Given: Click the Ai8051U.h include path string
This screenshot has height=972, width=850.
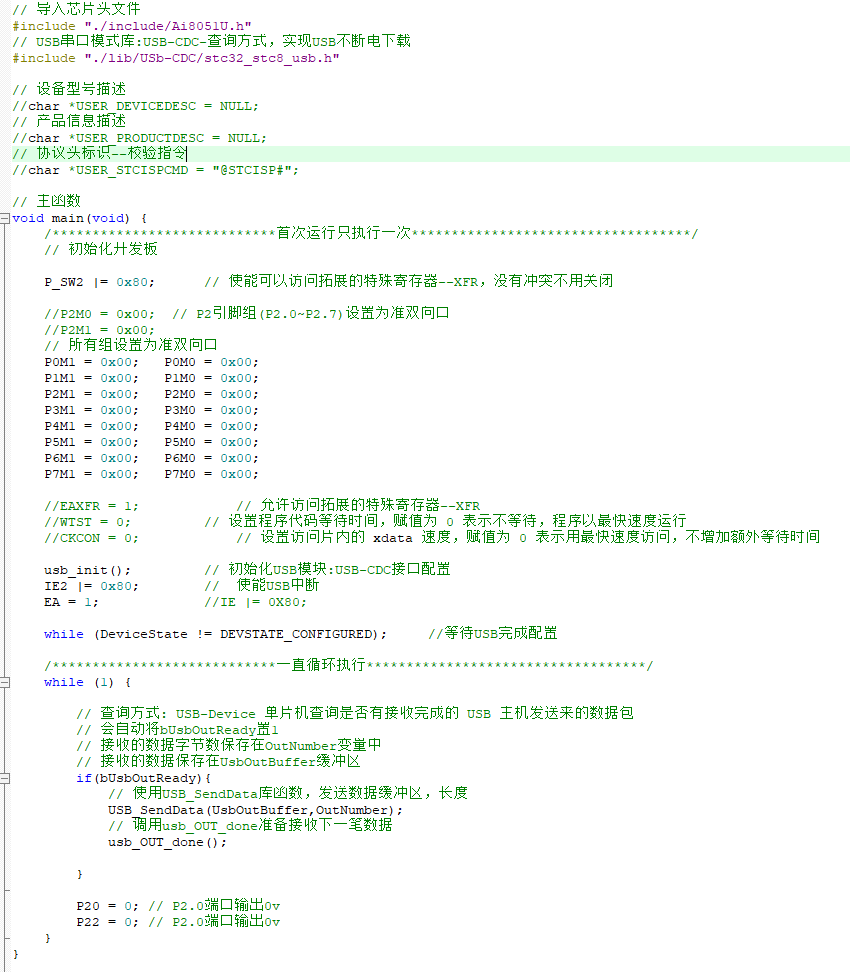Looking at the screenshot, I should [x=168, y=26].
